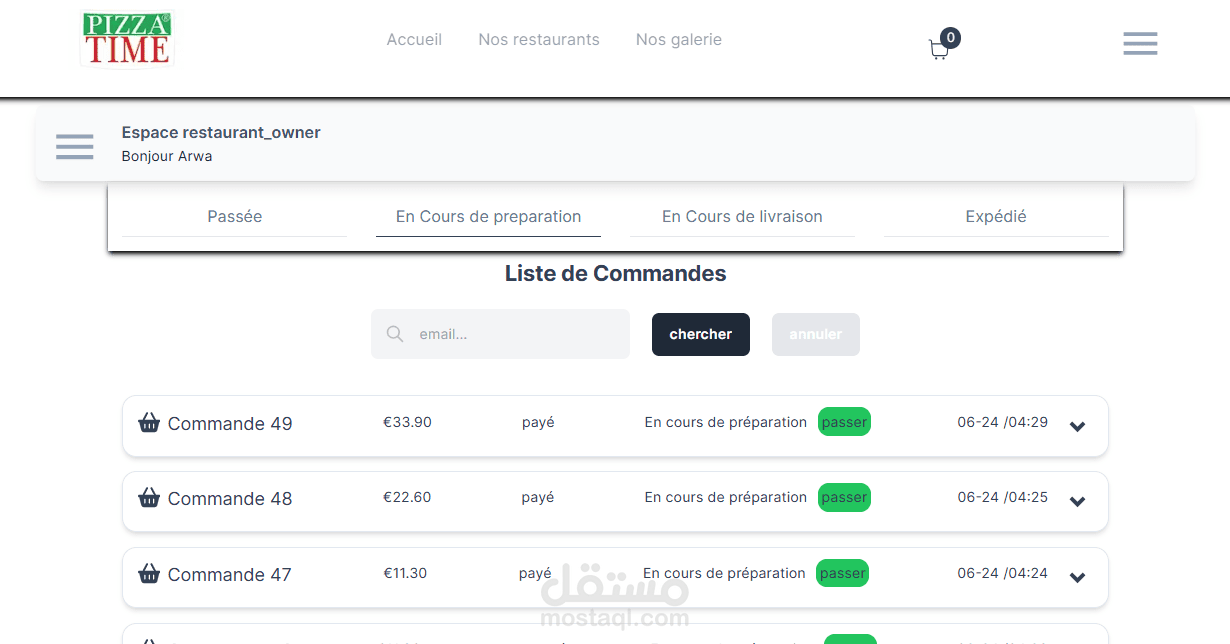
Task: Open the restaurant owner sidebar menu icon
Action: click(x=75, y=146)
